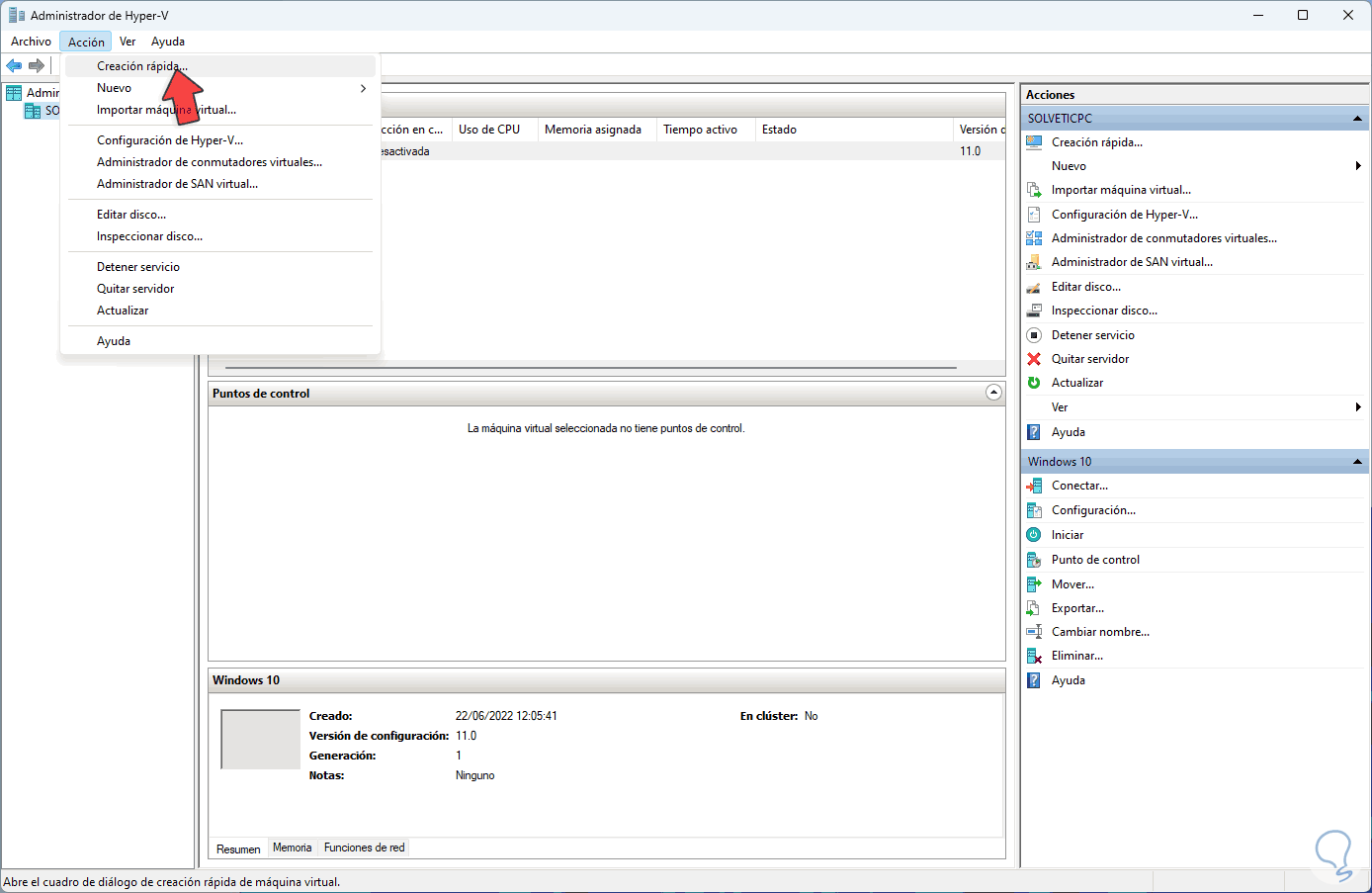Open the Archivo menu

pyautogui.click(x=31, y=42)
